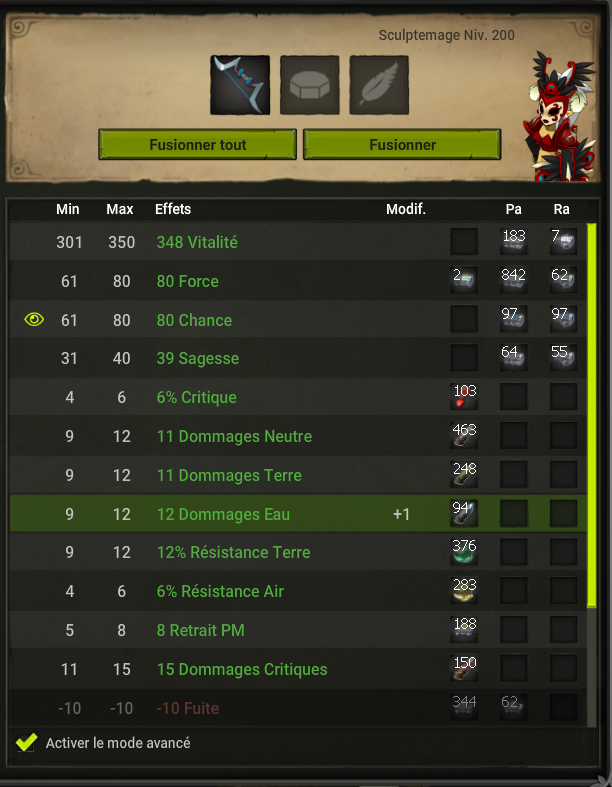The height and width of the screenshot is (787, 612).
Task: Click the Modif. column header
Action: [406, 209]
